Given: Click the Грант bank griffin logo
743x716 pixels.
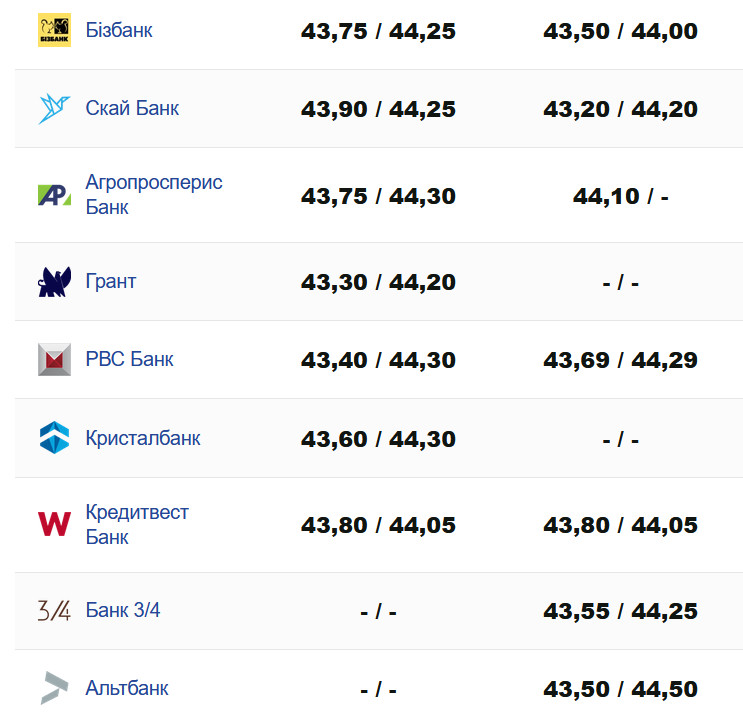Looking at the screenshot, I should pyautogui.click(x=54, y=282).
